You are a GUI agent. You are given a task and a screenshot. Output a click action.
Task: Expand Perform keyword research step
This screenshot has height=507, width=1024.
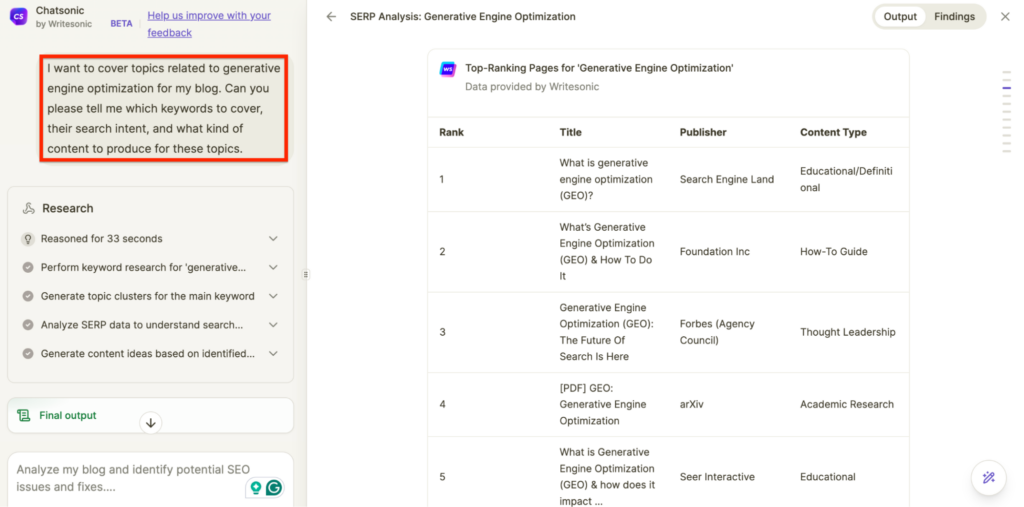[273, 267]
